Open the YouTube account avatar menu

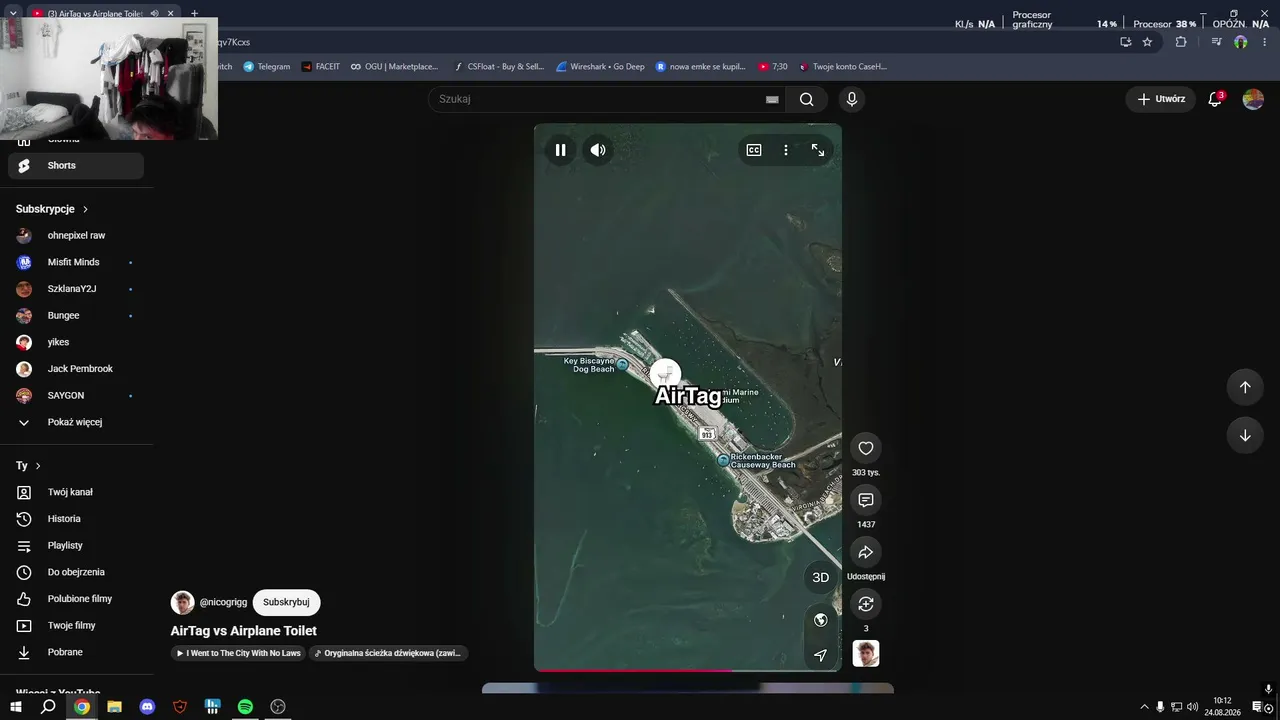click(x=1253, y=99)
